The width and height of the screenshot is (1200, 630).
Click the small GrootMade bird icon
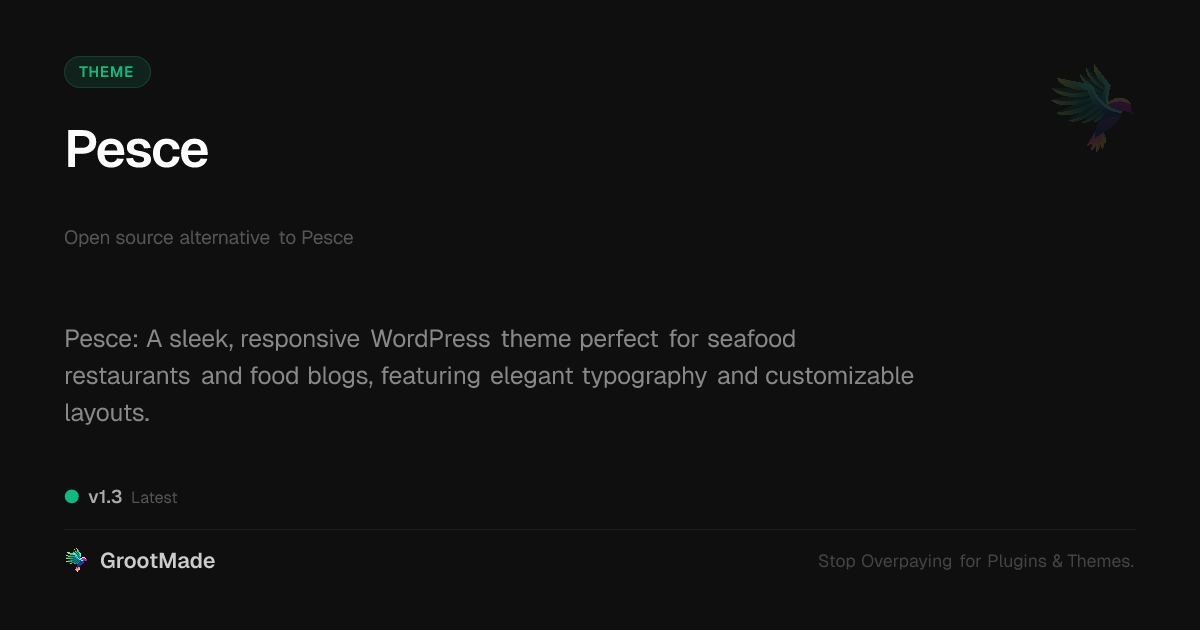tap(76, 561)
